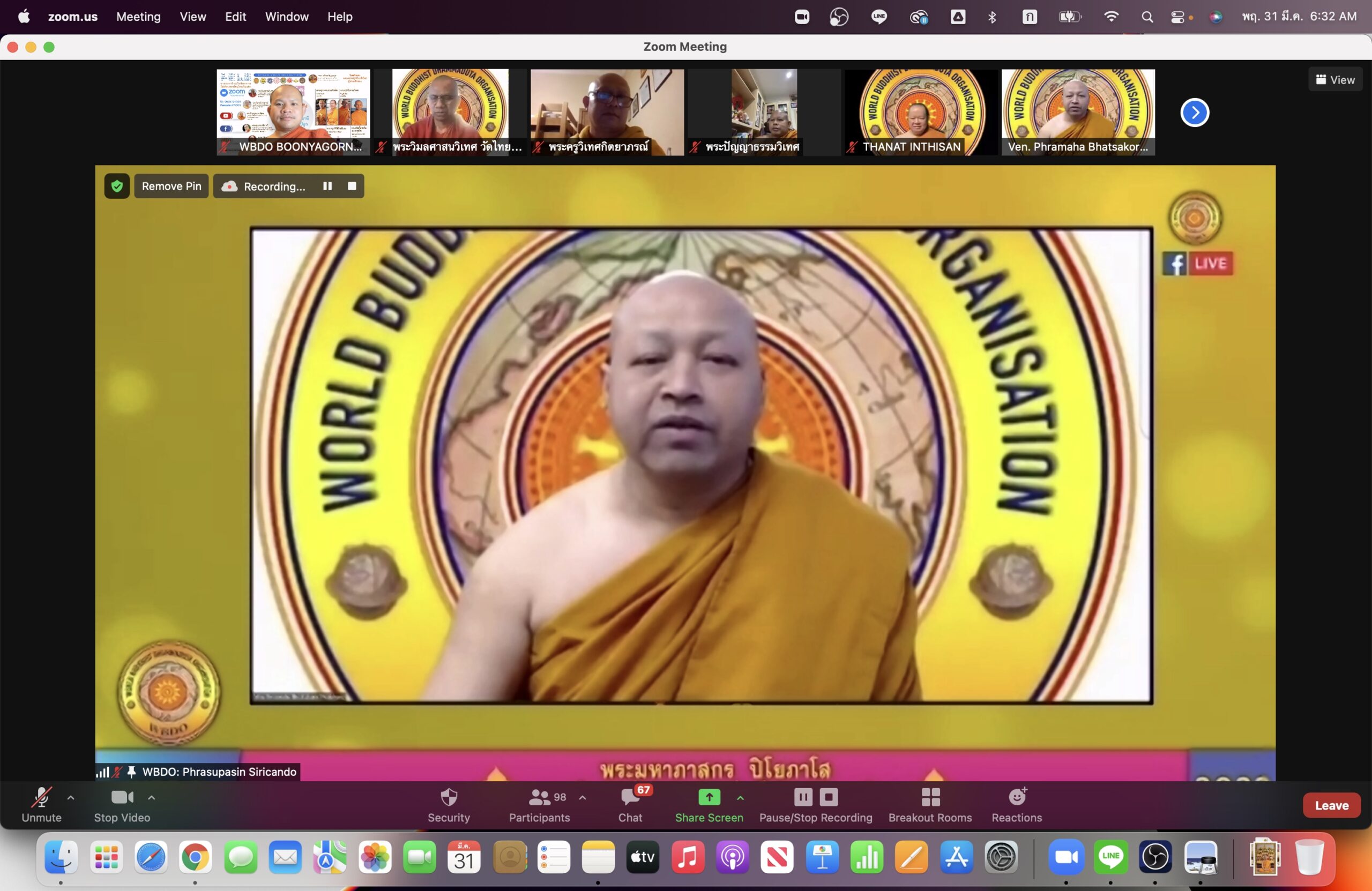
Task: Expand share options arrow beside Share Screen
Action: 740,798
